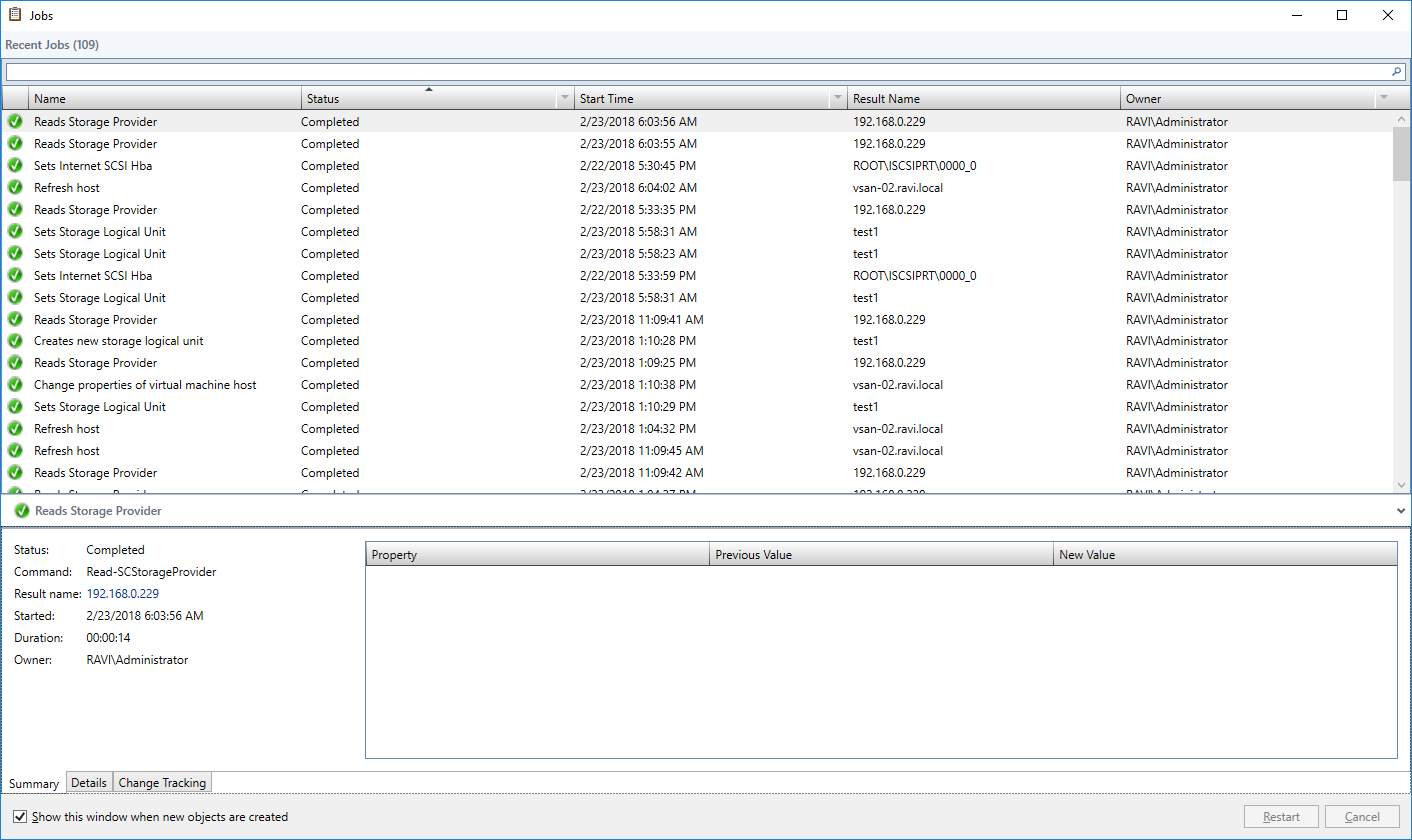Click the Property column header in details
This screenshot has height=840, width=1412.
point(537,555)
